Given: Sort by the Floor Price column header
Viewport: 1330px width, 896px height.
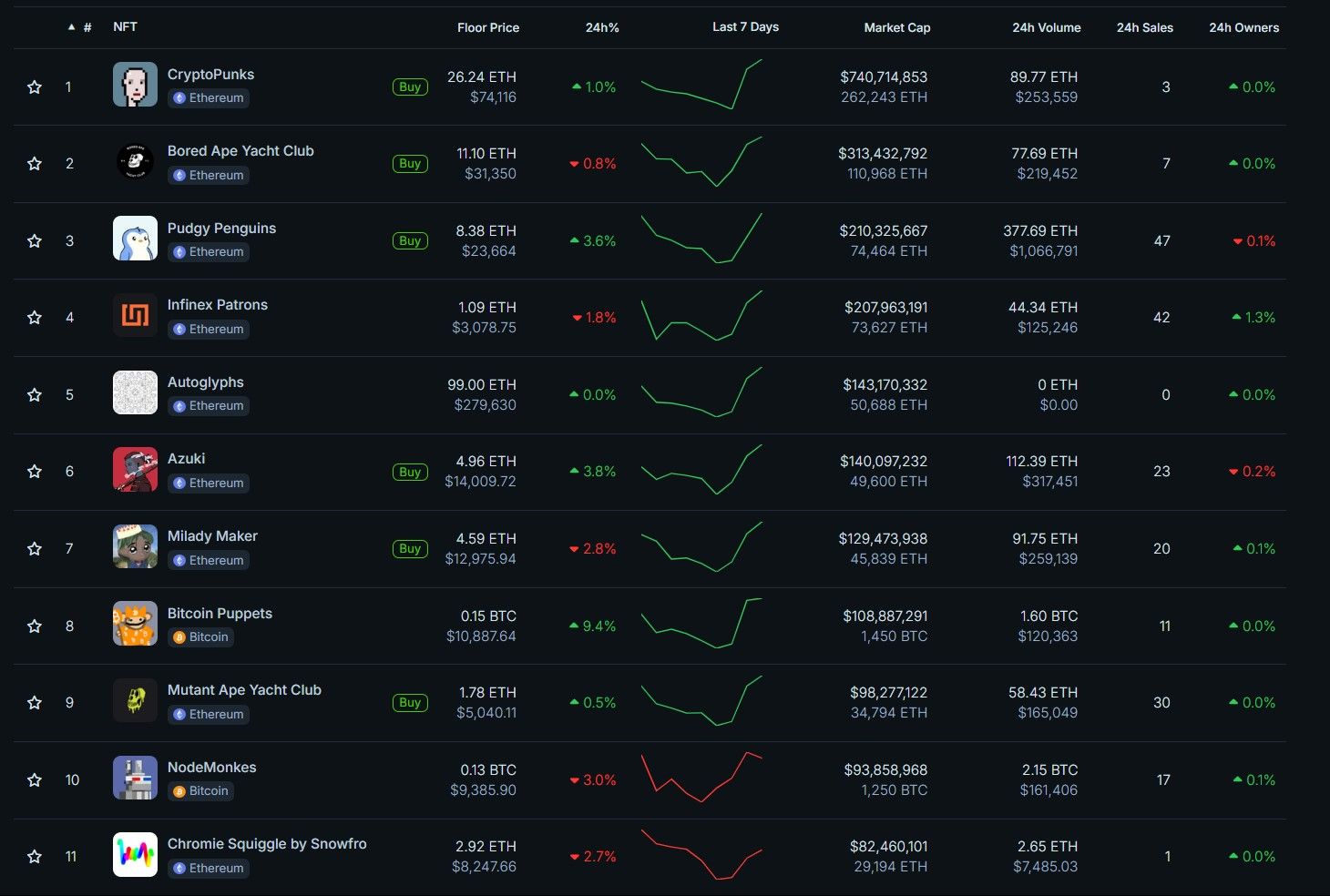Looking at the screenshot, I should tap(487, 27).
